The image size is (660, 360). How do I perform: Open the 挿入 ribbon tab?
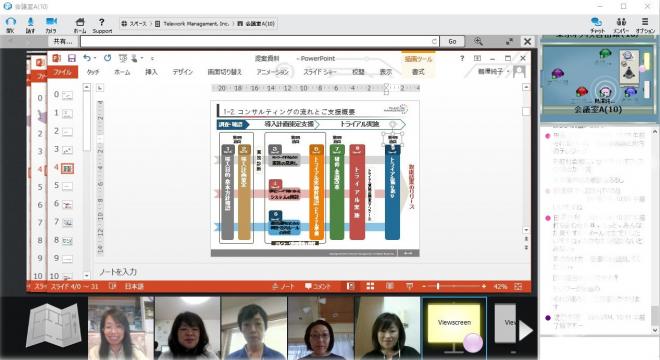[x=151, y=72]
